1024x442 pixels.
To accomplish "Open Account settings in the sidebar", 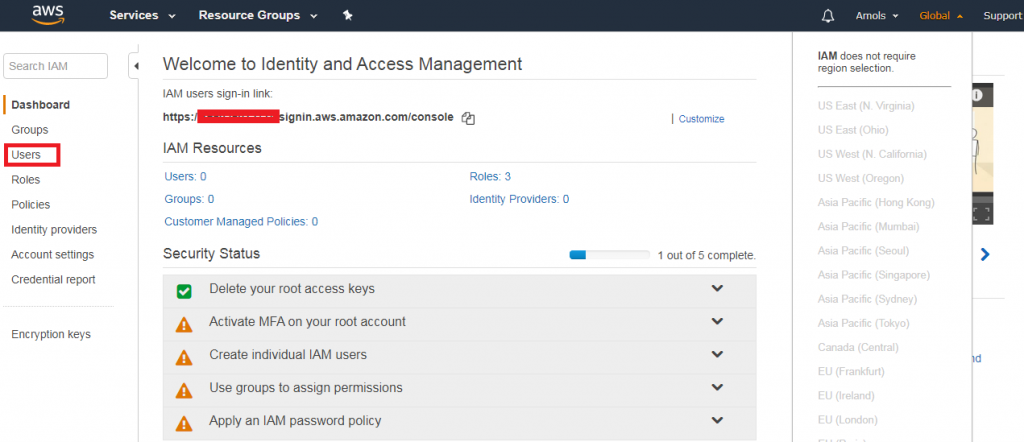I will pyautogui.click(x=52, y=255).
